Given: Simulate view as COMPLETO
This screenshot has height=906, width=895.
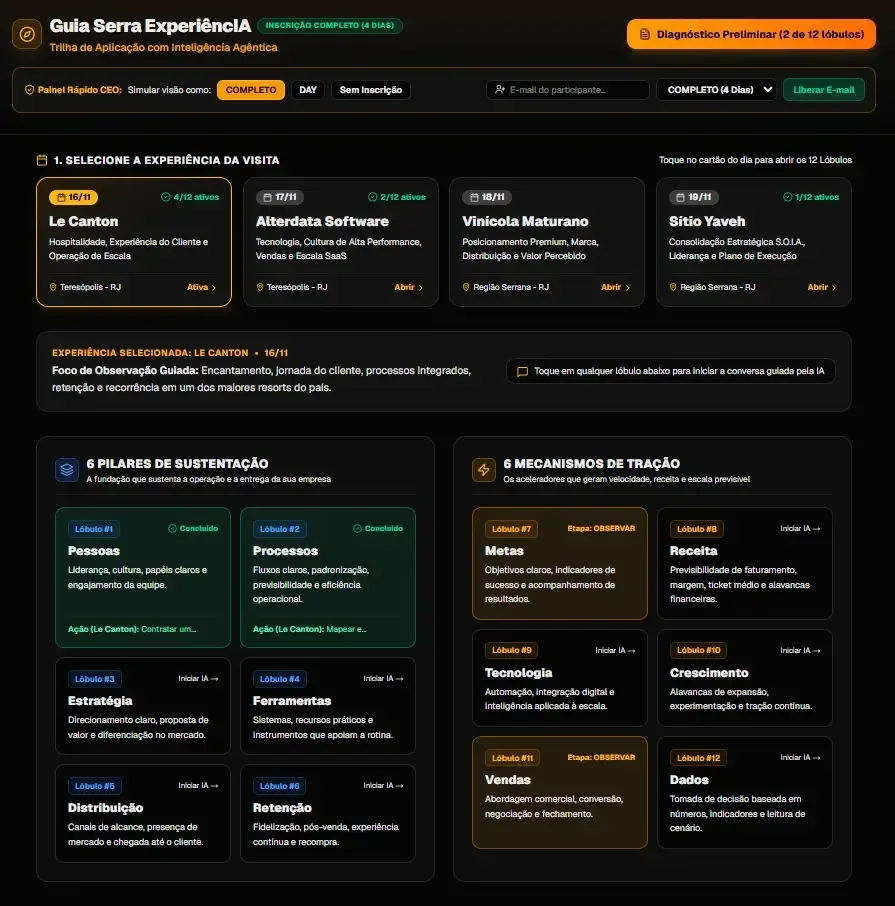Looking at the screenshot, I should coord(251,90).
